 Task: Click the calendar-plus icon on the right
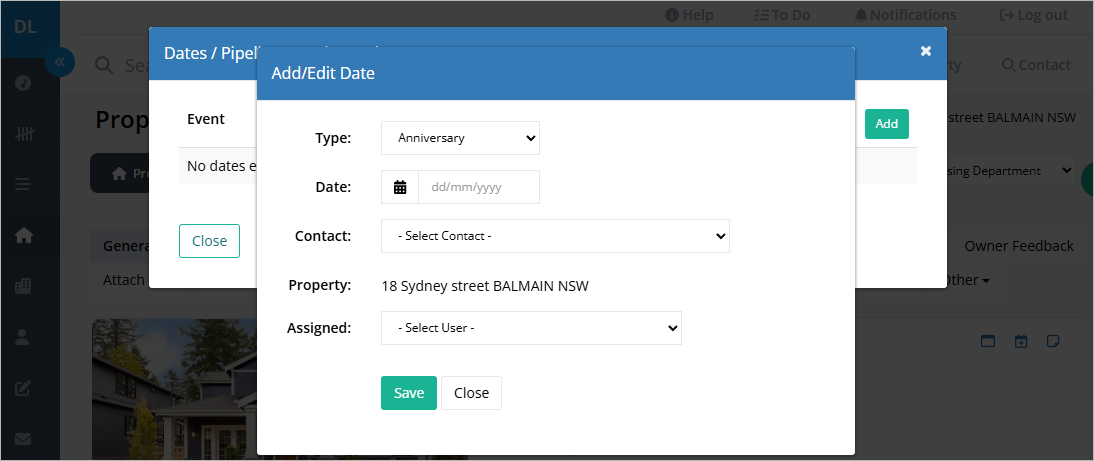(x=1021, y=341)
